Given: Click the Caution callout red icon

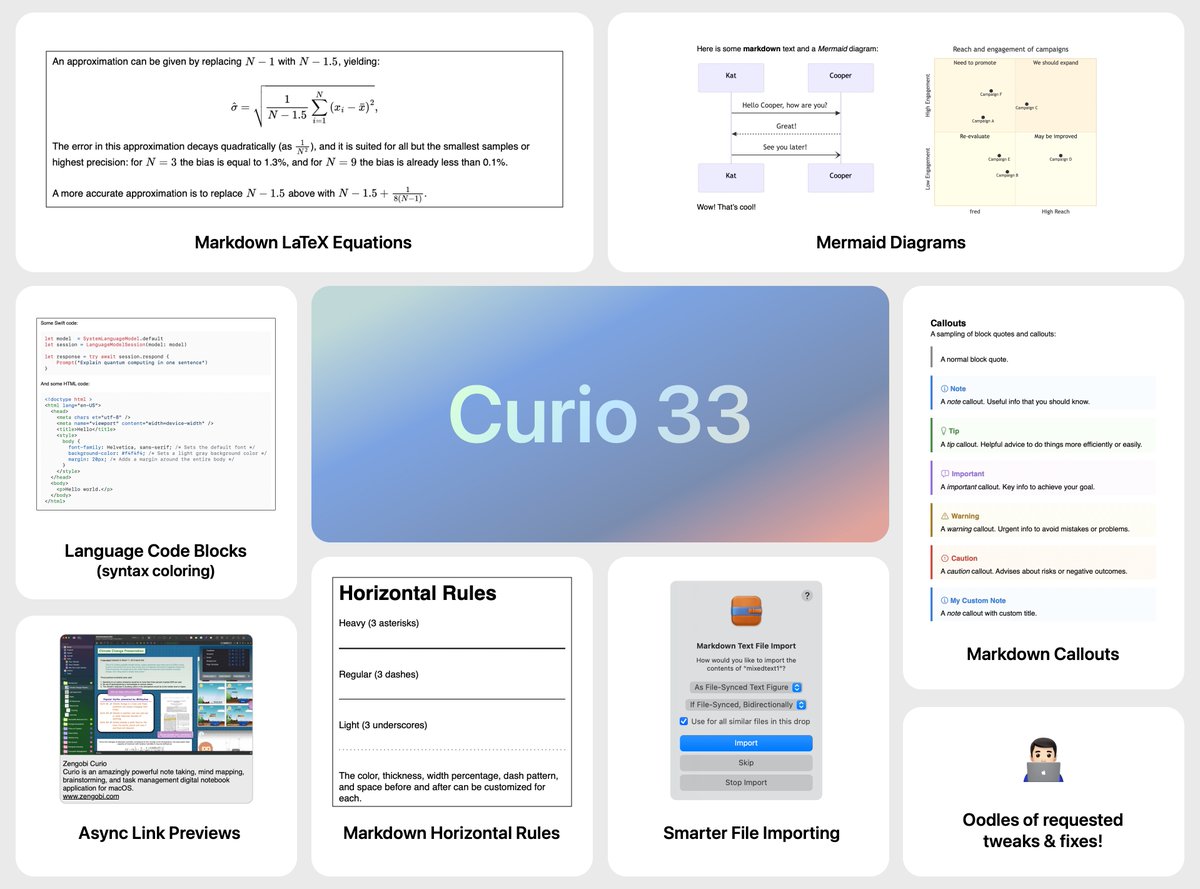Looking at the screenshot, I should [x=944, y=558].
